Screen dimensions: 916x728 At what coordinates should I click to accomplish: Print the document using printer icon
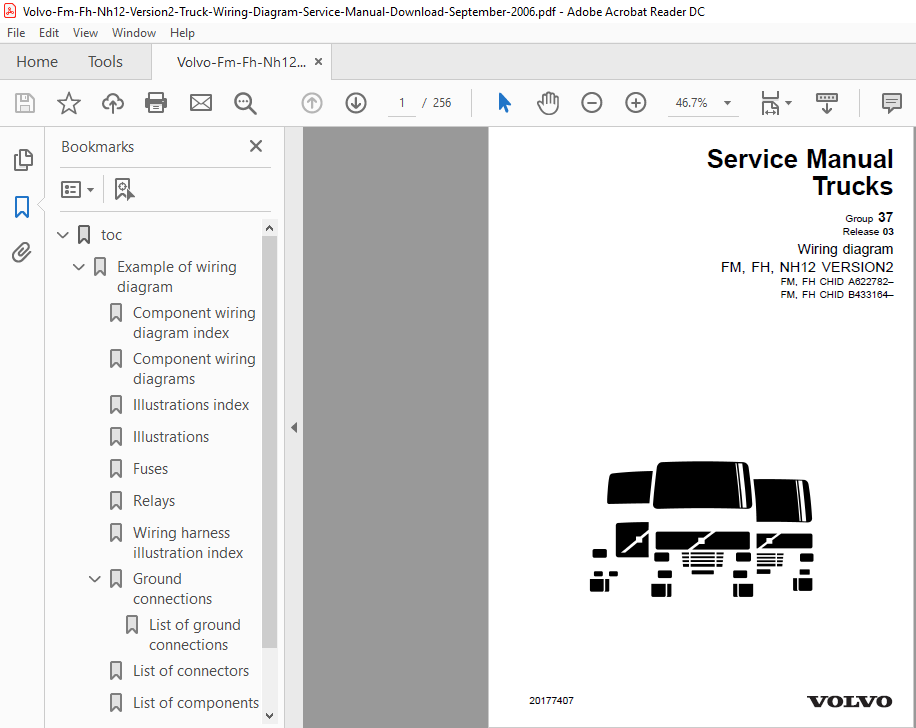coord(156,103)
